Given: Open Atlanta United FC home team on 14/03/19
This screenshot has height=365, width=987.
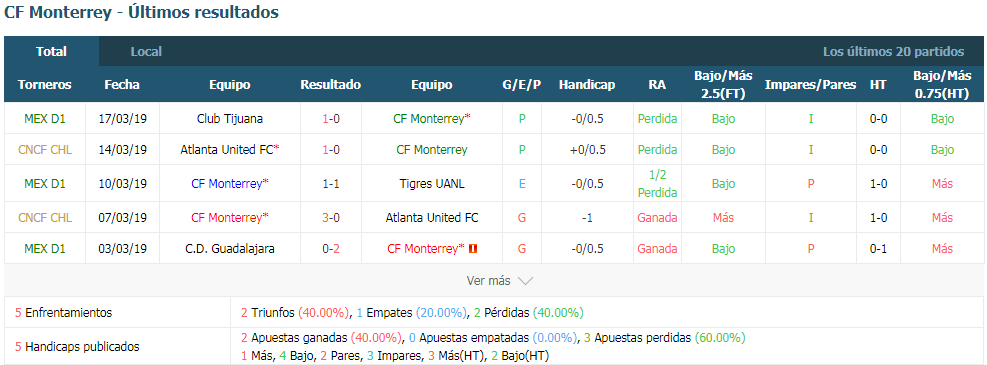Looking at the screenshot, I should click(x=230, y=150).
